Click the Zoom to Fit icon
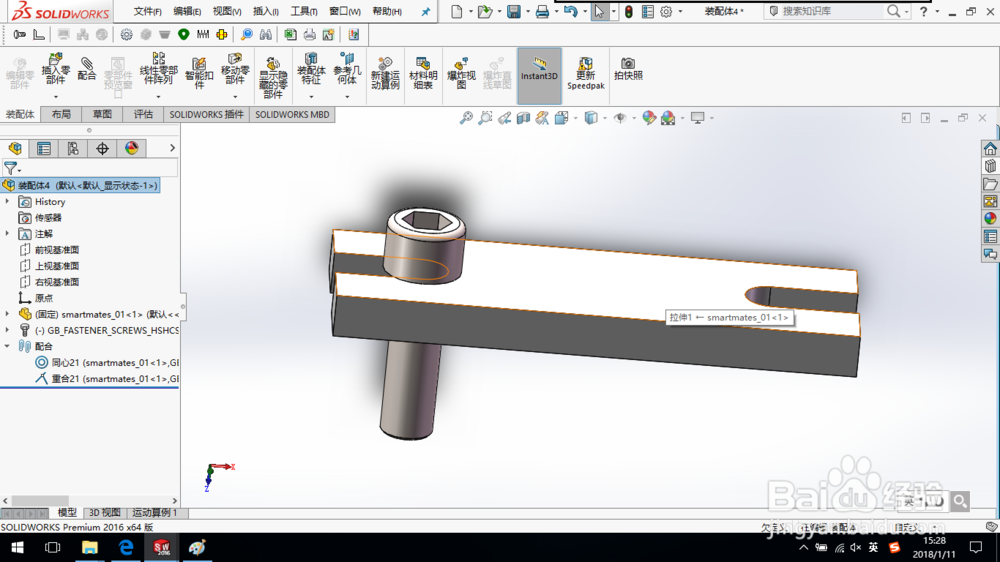 pyautogui.click(x=466, y=118)
